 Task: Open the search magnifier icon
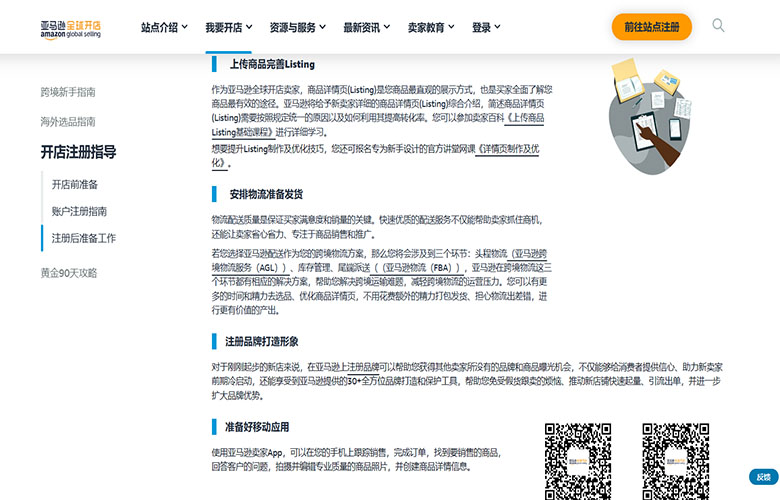click(718, 25)
